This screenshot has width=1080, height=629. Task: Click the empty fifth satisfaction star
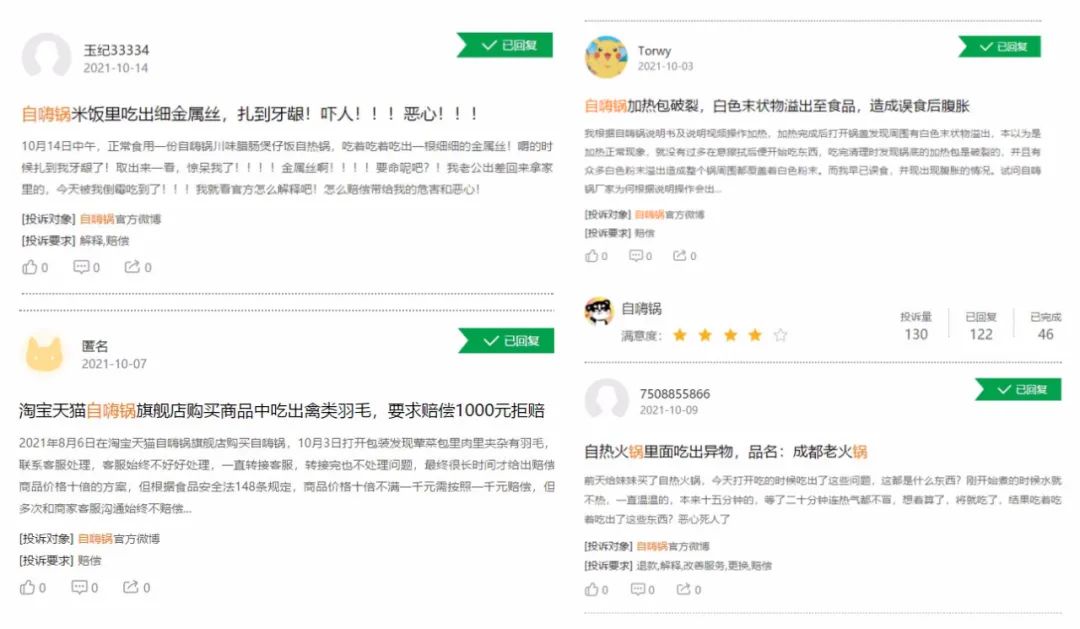pyautogui.click(x=780, y=335)
